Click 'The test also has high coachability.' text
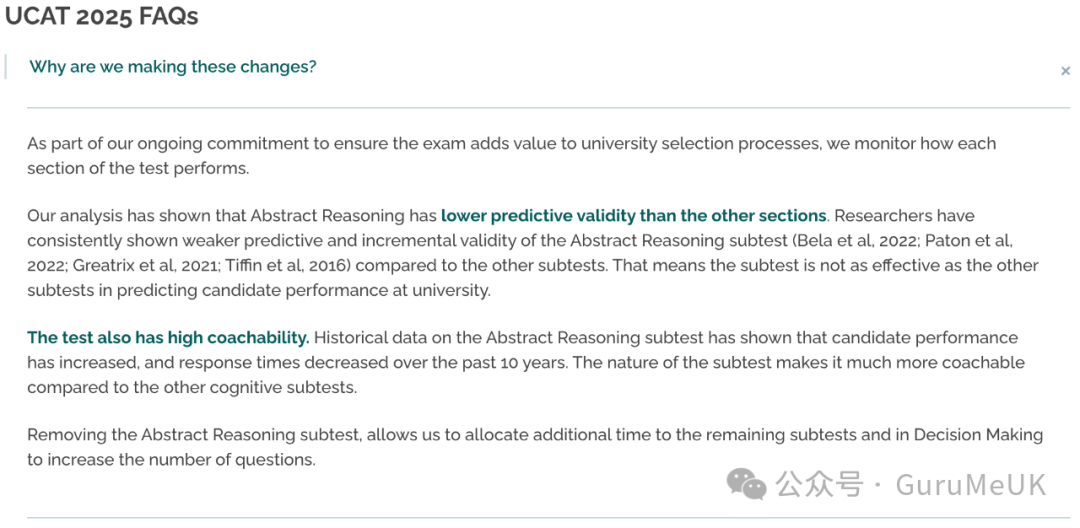Image resolution: width=1080 pixels, height=528 pixels. click(168, 338)
